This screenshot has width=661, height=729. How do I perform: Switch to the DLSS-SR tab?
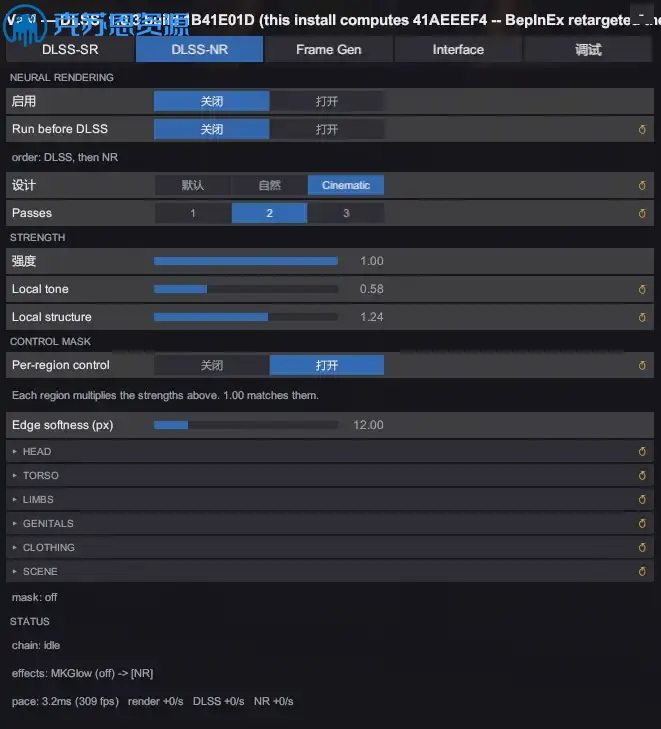tap(70, 49)
